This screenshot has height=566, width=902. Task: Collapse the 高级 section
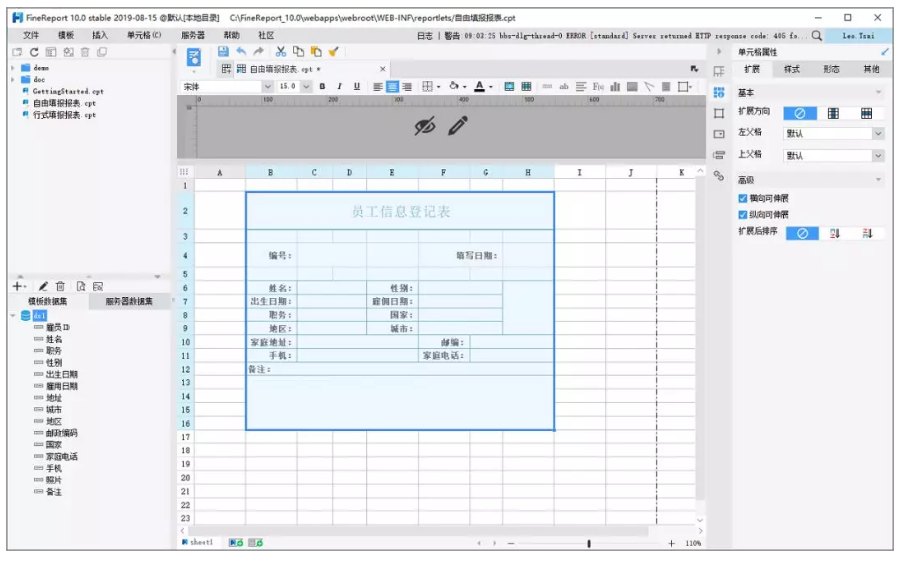pos(878,180)
